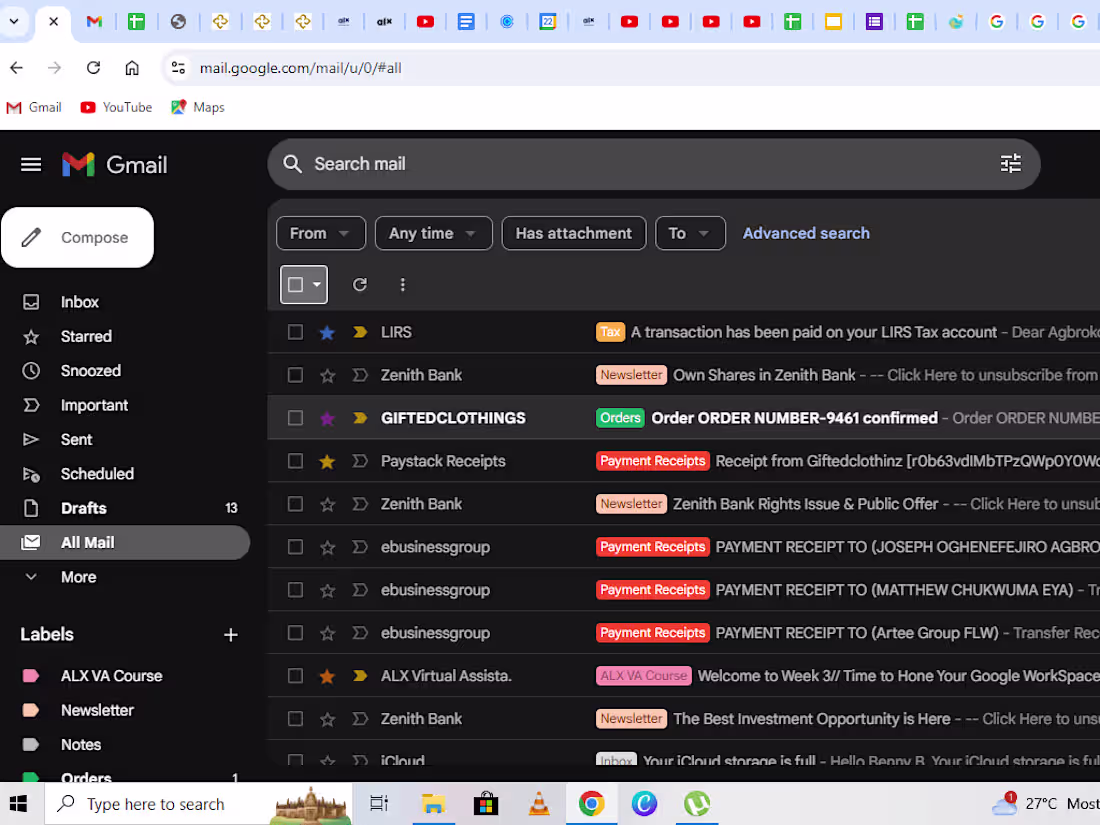Click the refresh icon above the mail list
Screen dimensions: 1100x825
(360, 284)
